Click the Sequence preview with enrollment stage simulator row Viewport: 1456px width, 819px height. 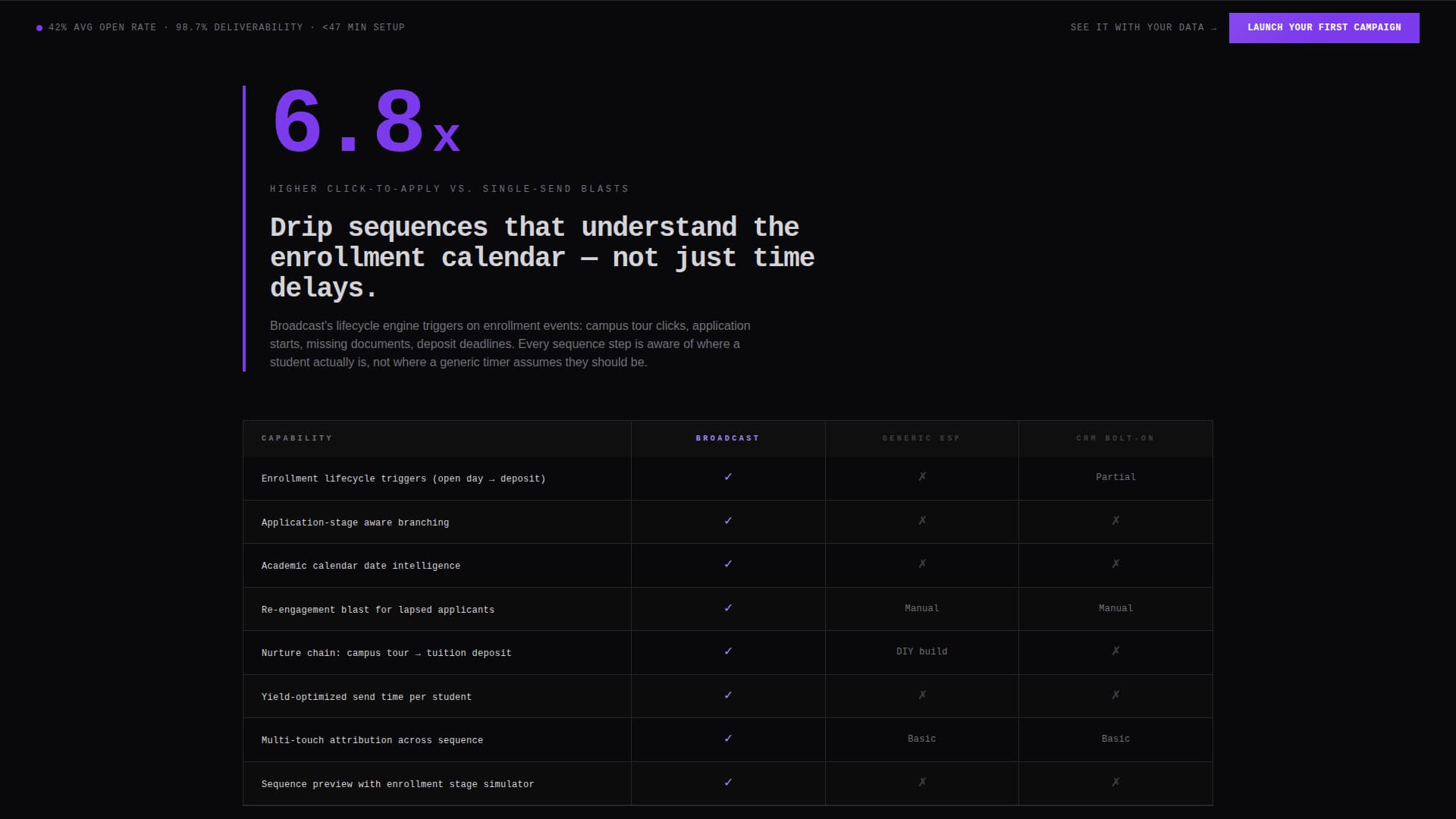pyautogui.click(x=728, y=783)
